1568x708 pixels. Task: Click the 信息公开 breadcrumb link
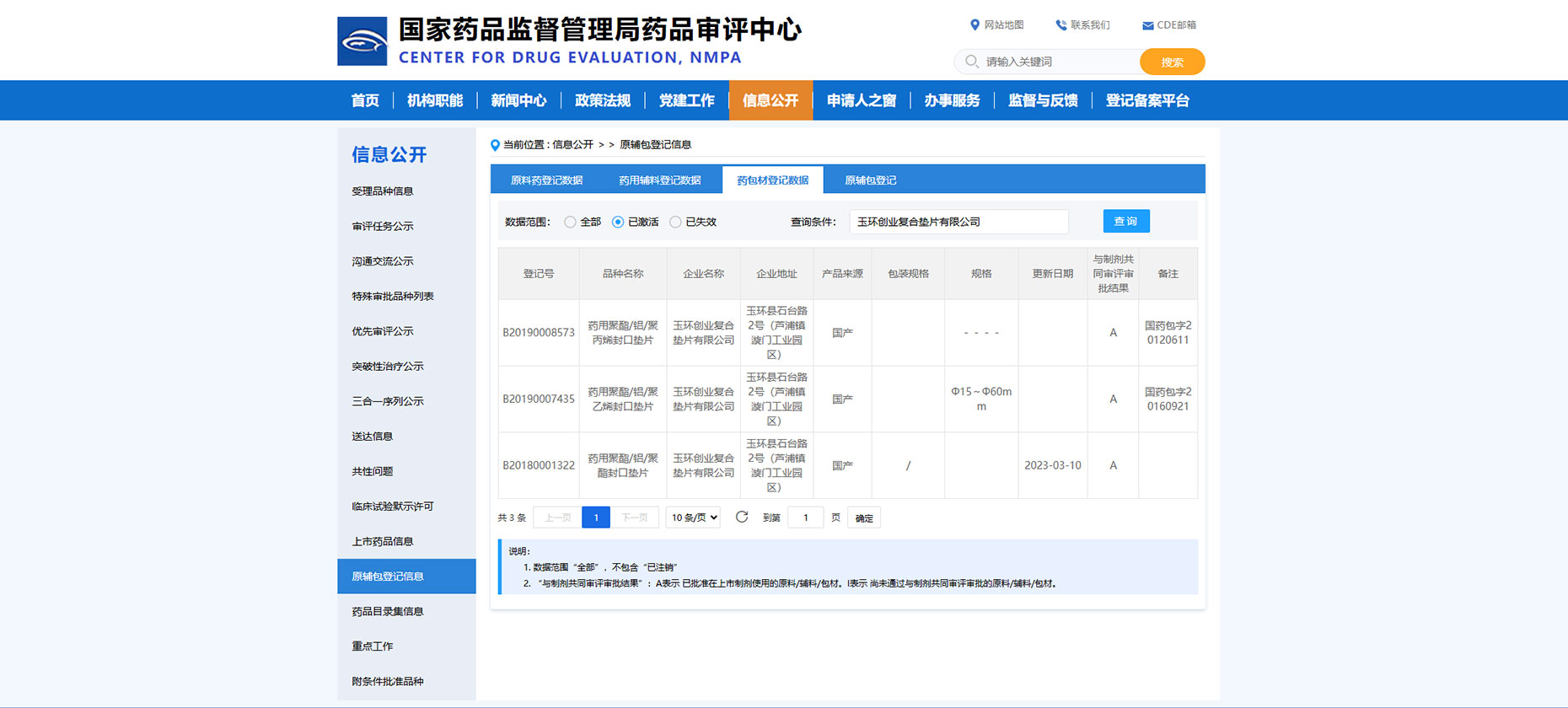[x=572, y=145]
